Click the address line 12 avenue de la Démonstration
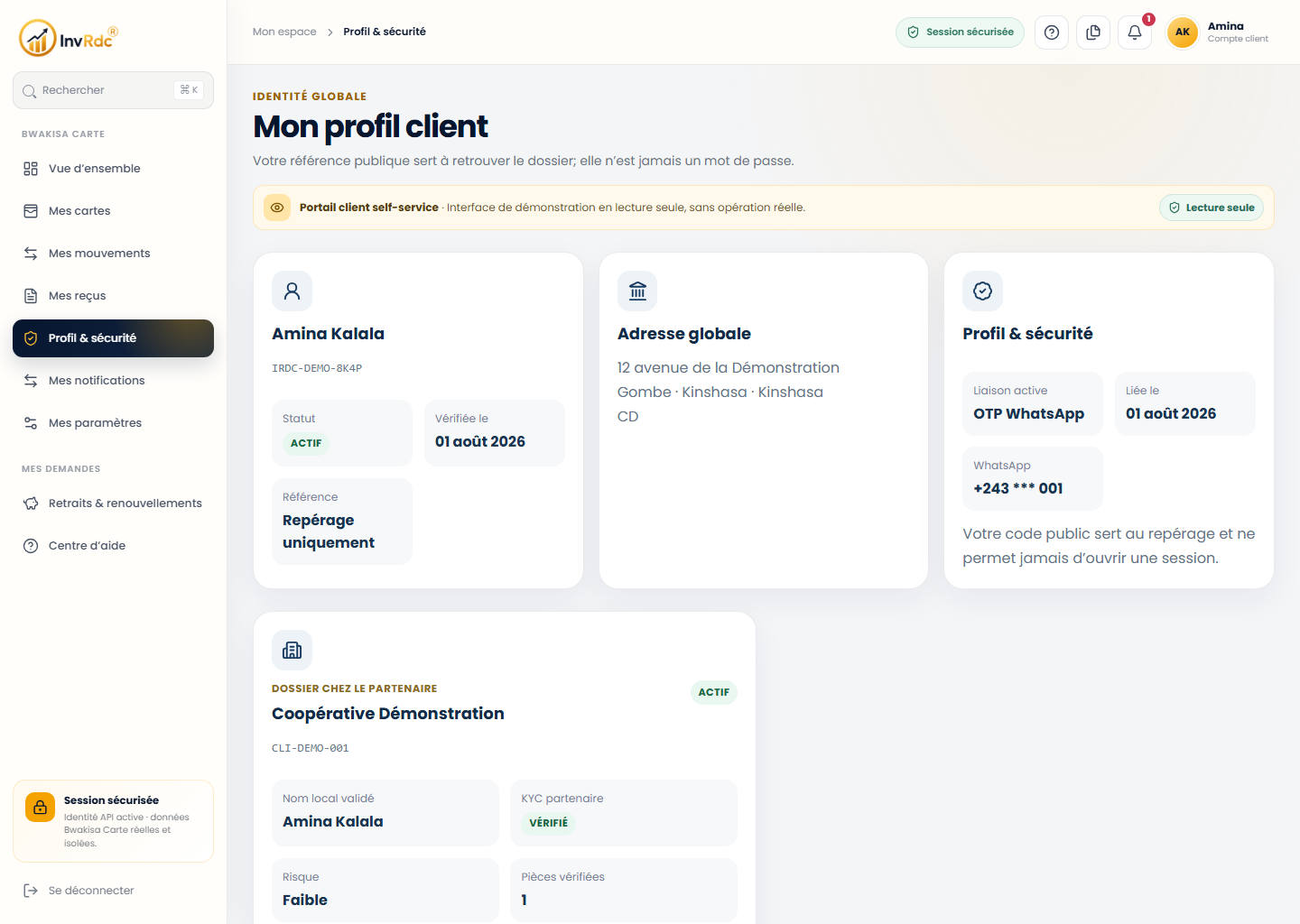The image size is (1300, 924). (729, 367)
